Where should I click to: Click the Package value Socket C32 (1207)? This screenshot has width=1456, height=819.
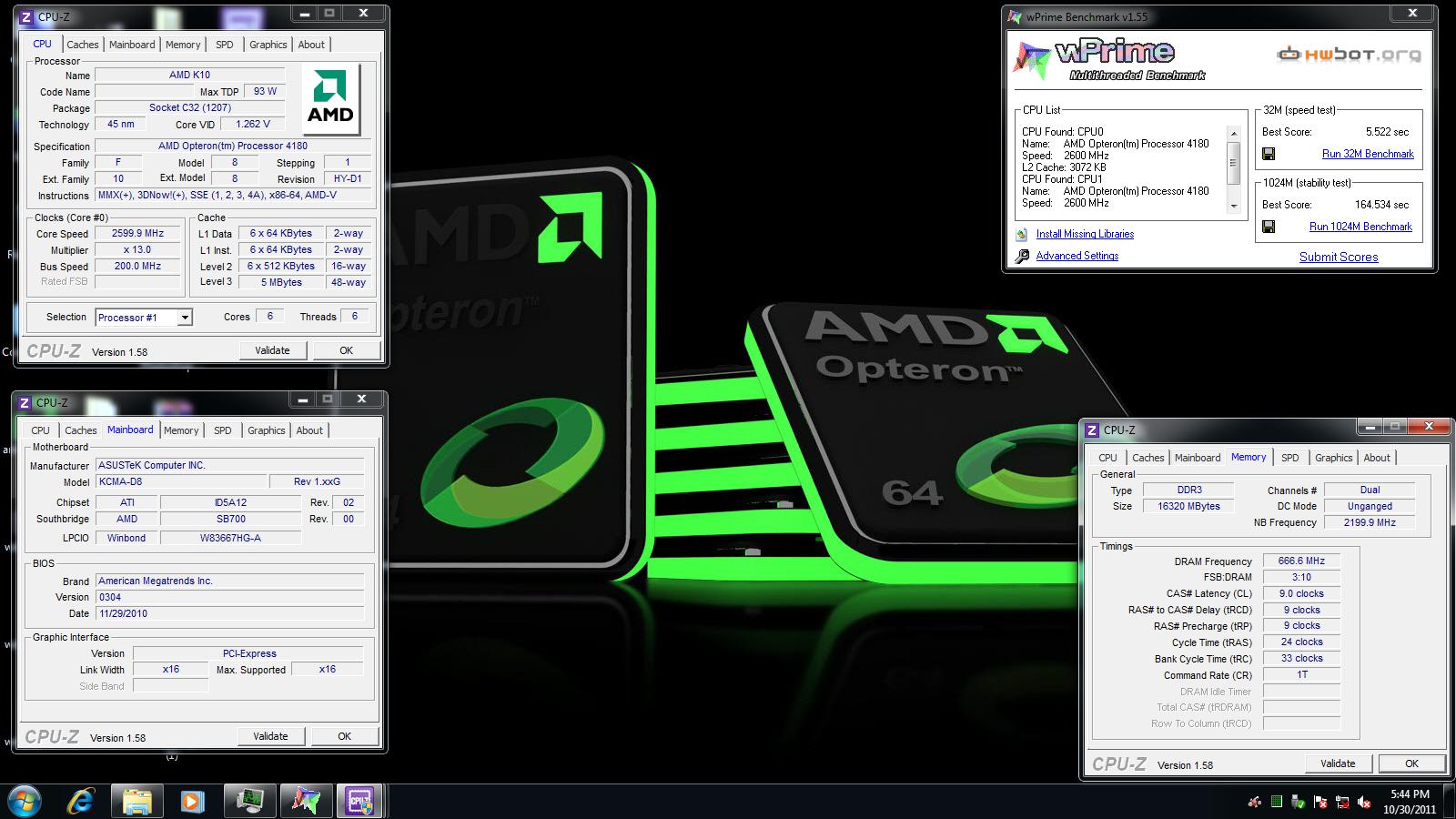pos(190,108)
